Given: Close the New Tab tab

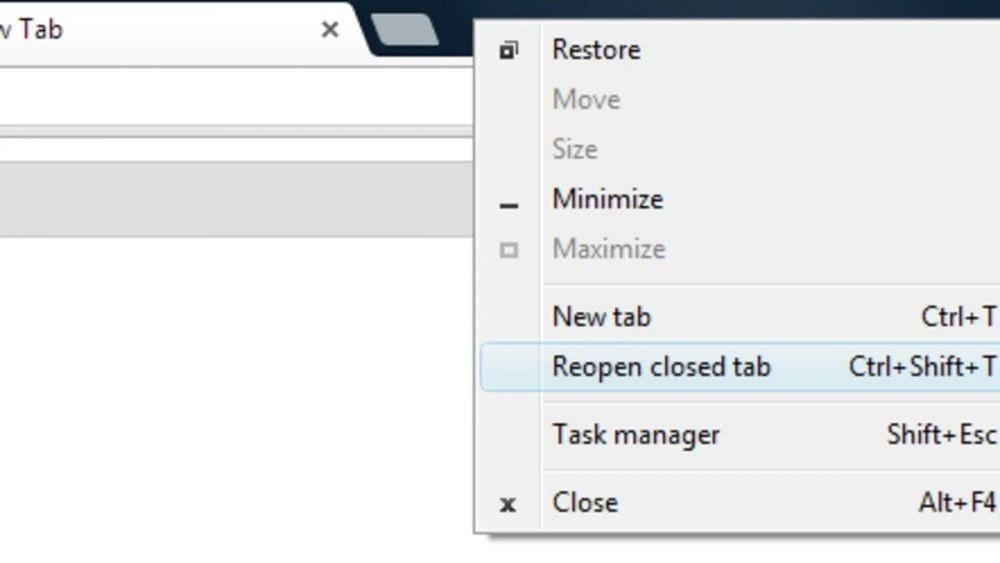Looking at the screenshot, I should pyautogui.click(x=329, y=30).
